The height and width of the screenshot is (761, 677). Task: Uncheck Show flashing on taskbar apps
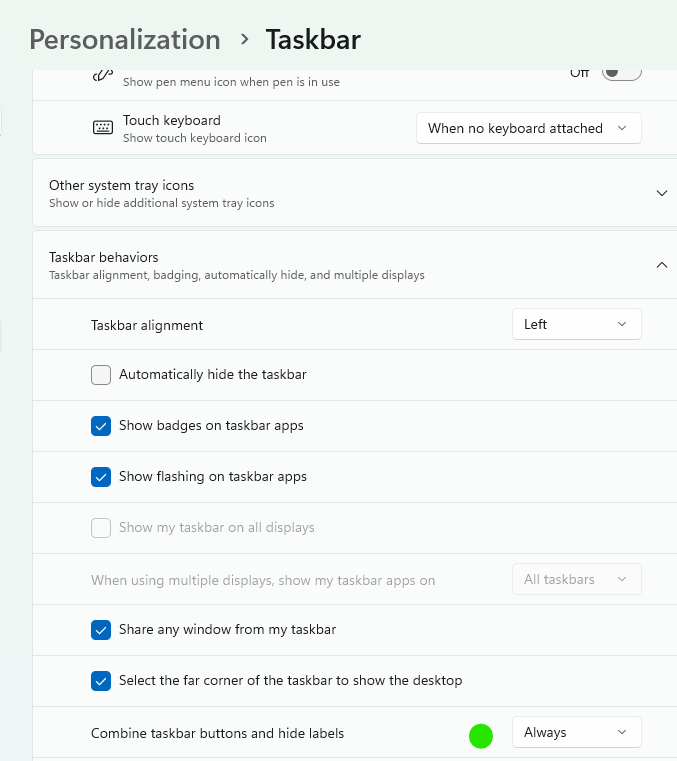point(101,477)
